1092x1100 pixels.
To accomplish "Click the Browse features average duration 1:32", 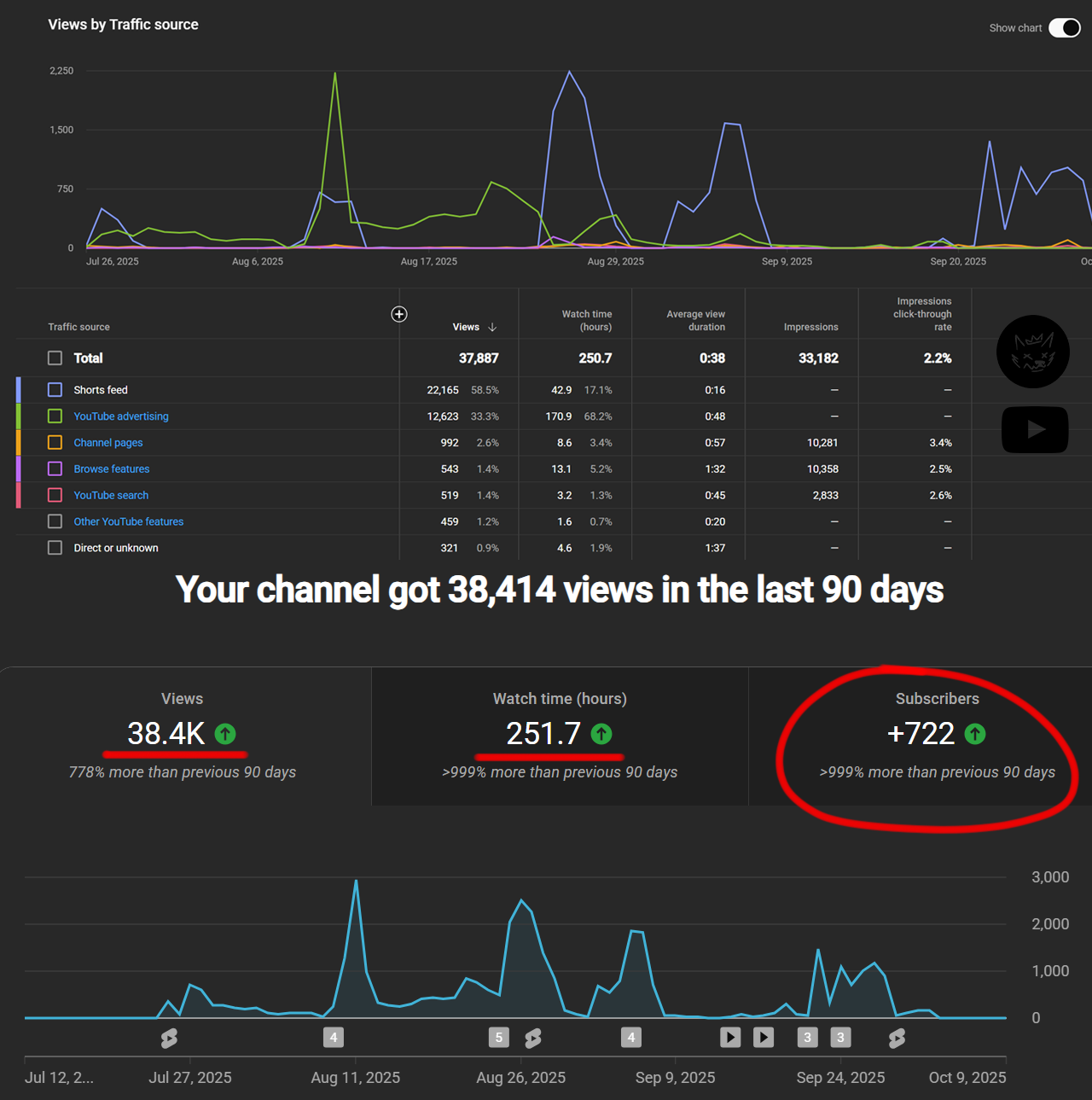I will click(x=715, y=469).
